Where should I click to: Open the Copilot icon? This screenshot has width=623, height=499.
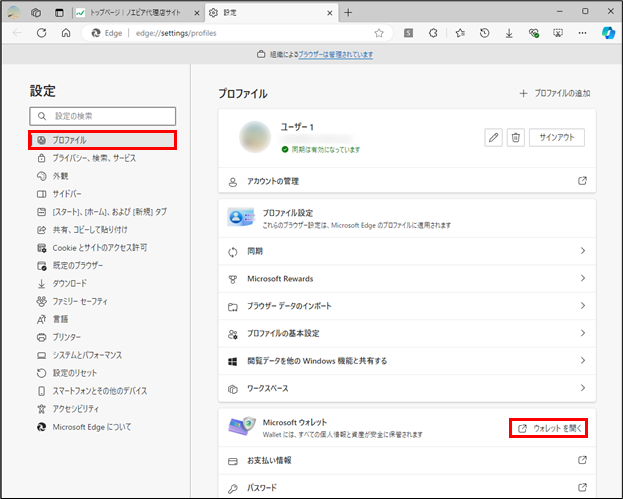tap(608, 33)
